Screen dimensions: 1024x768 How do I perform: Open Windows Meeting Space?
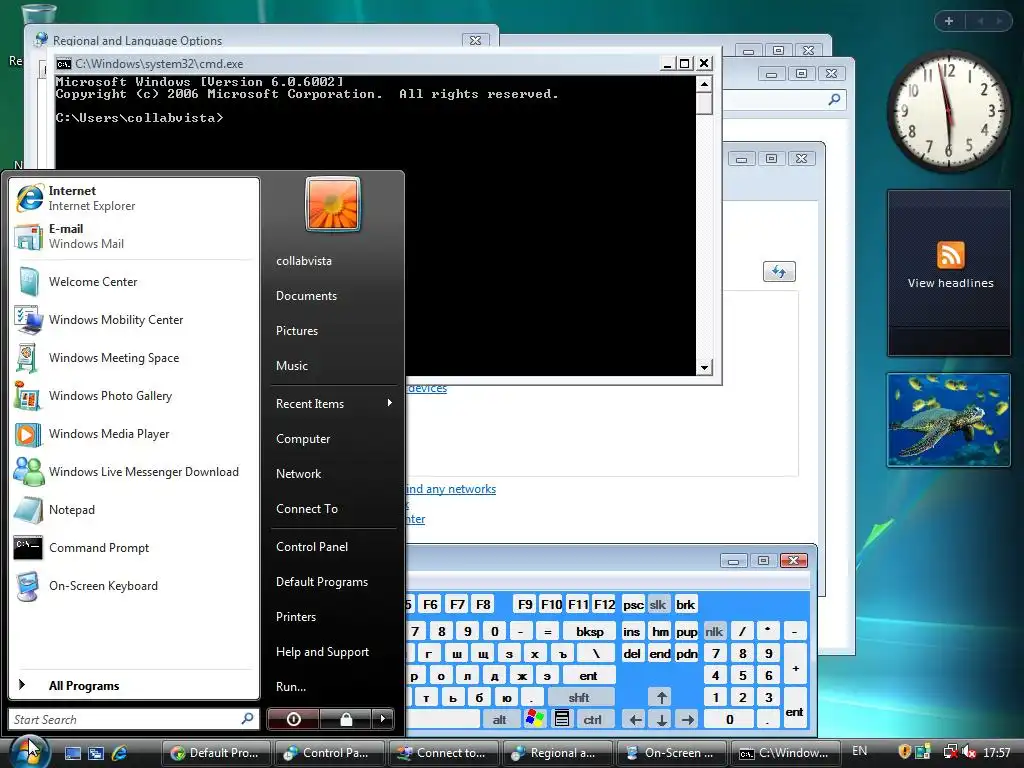point(134,358)
